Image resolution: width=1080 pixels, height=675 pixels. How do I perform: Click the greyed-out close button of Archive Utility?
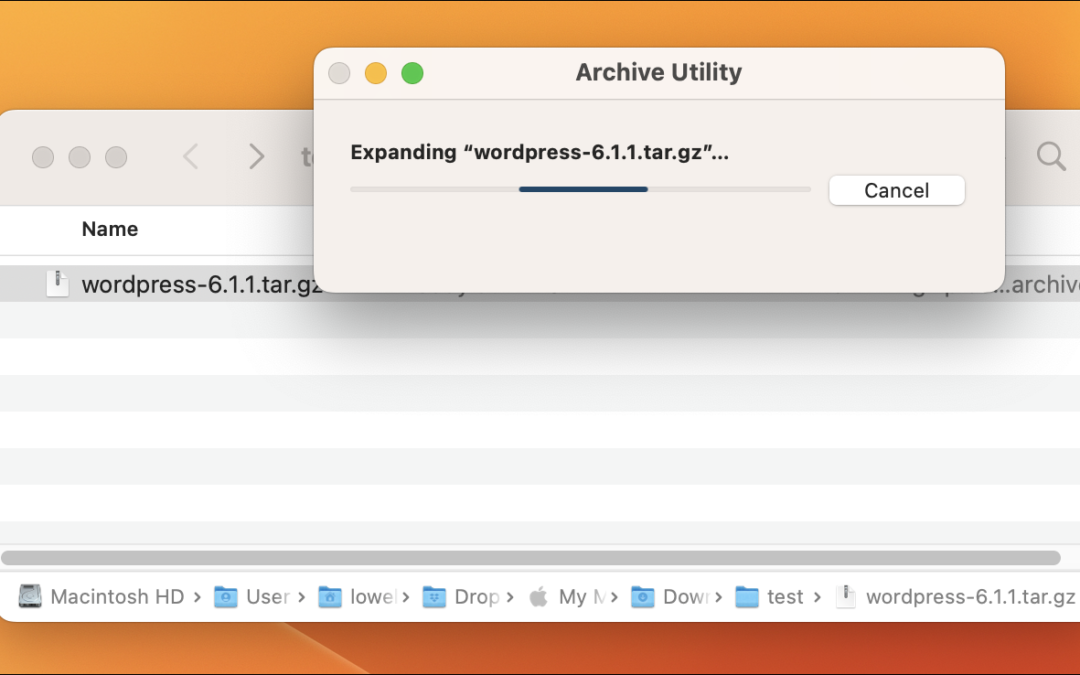(x=339, y=73)
